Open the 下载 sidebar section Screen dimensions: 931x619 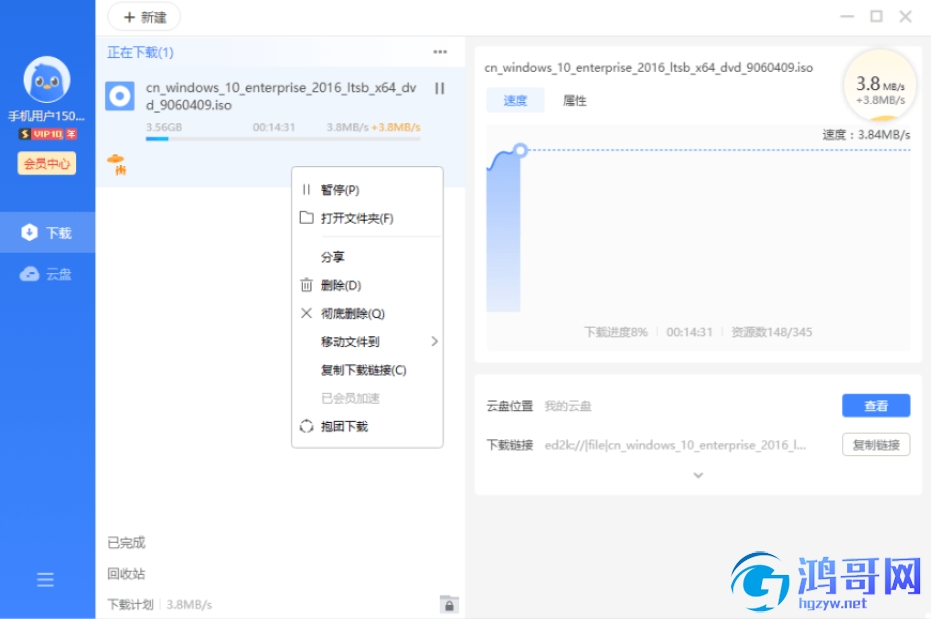pos(48,233)
